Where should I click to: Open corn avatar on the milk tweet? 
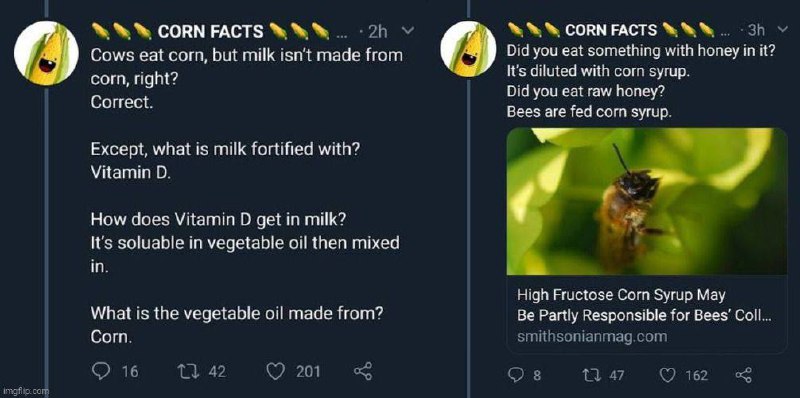(46, 54)
